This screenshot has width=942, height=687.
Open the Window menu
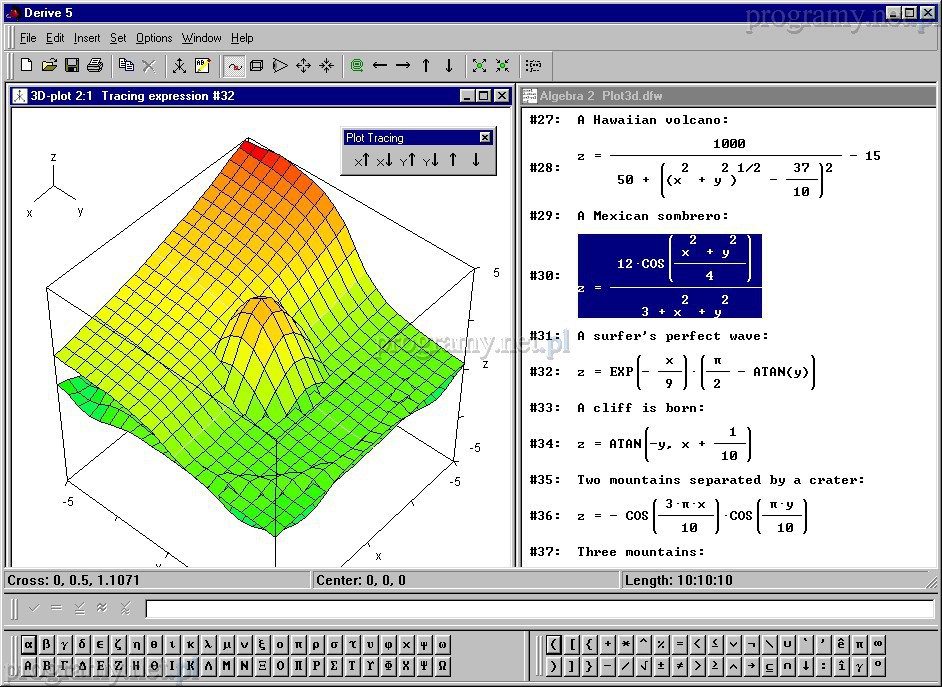click(x=201, y=38)
